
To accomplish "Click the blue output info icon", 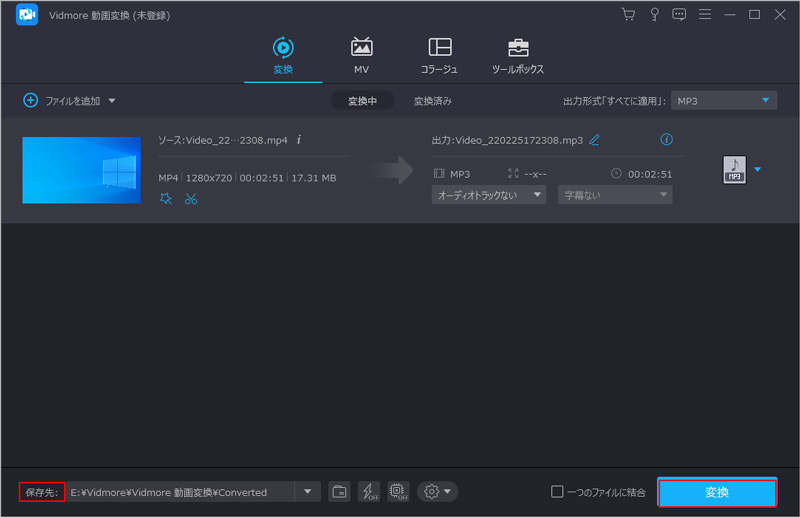I will tap(666, 139).
